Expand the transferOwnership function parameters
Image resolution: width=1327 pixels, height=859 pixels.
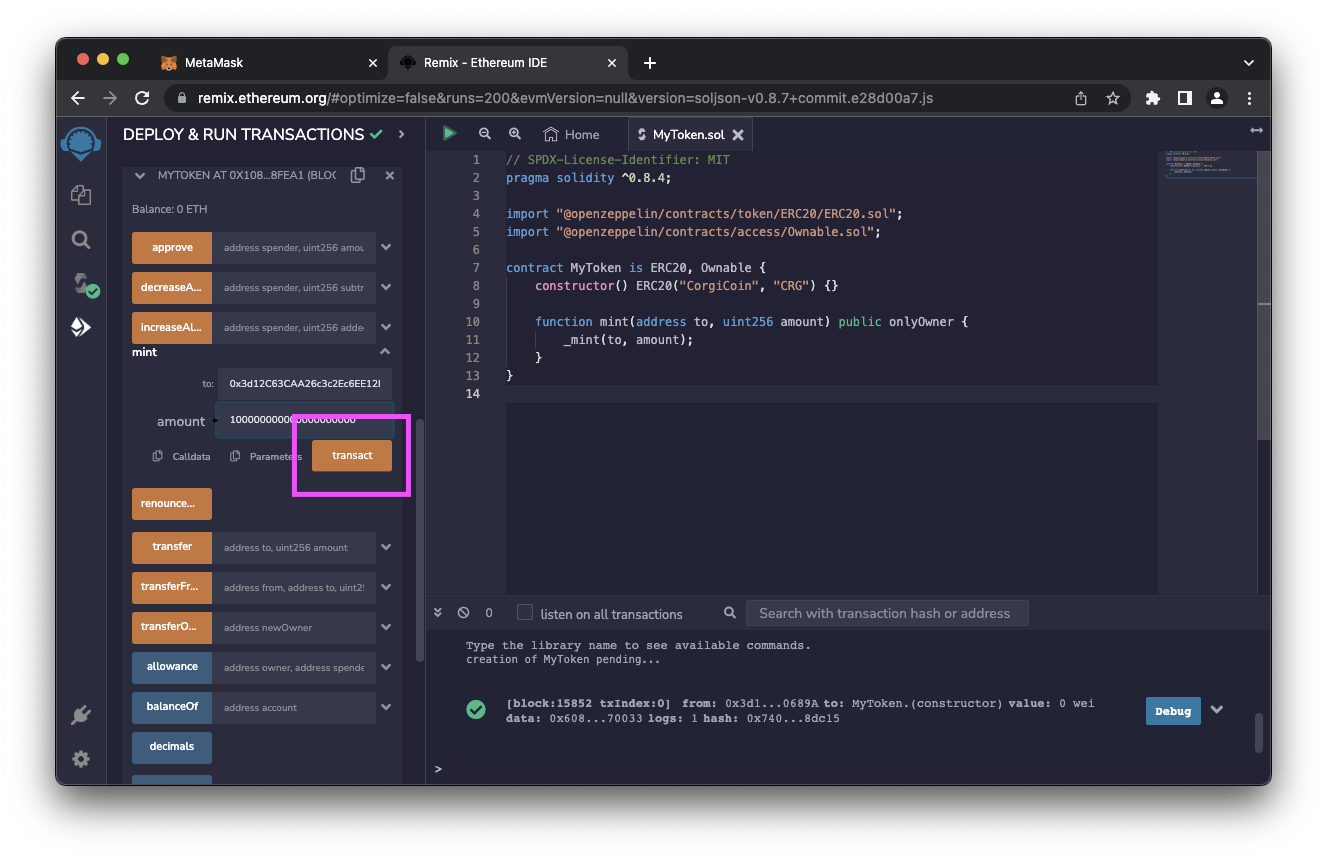(386, 627)
